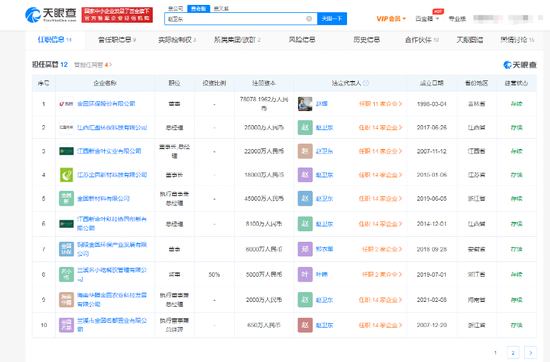Select the 查老板 search mode tab

coord(199,9)
